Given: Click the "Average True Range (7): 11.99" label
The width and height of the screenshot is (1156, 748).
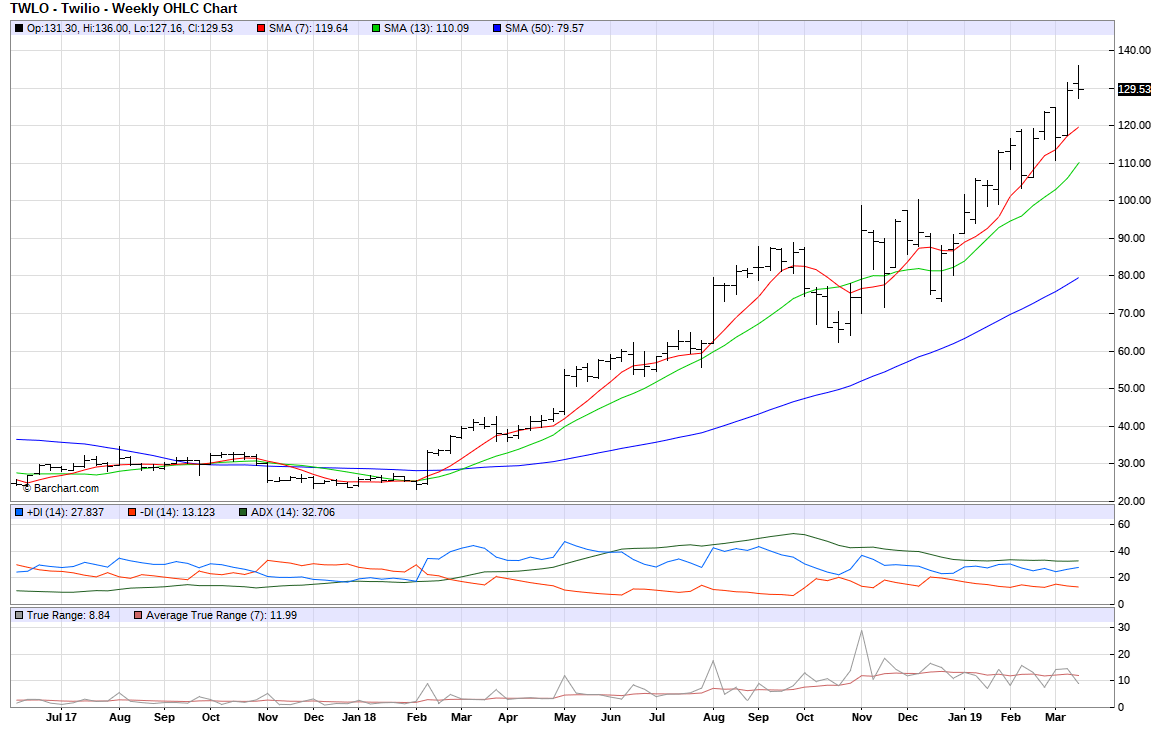Looking at the screenshot, I should coord(221,615).
